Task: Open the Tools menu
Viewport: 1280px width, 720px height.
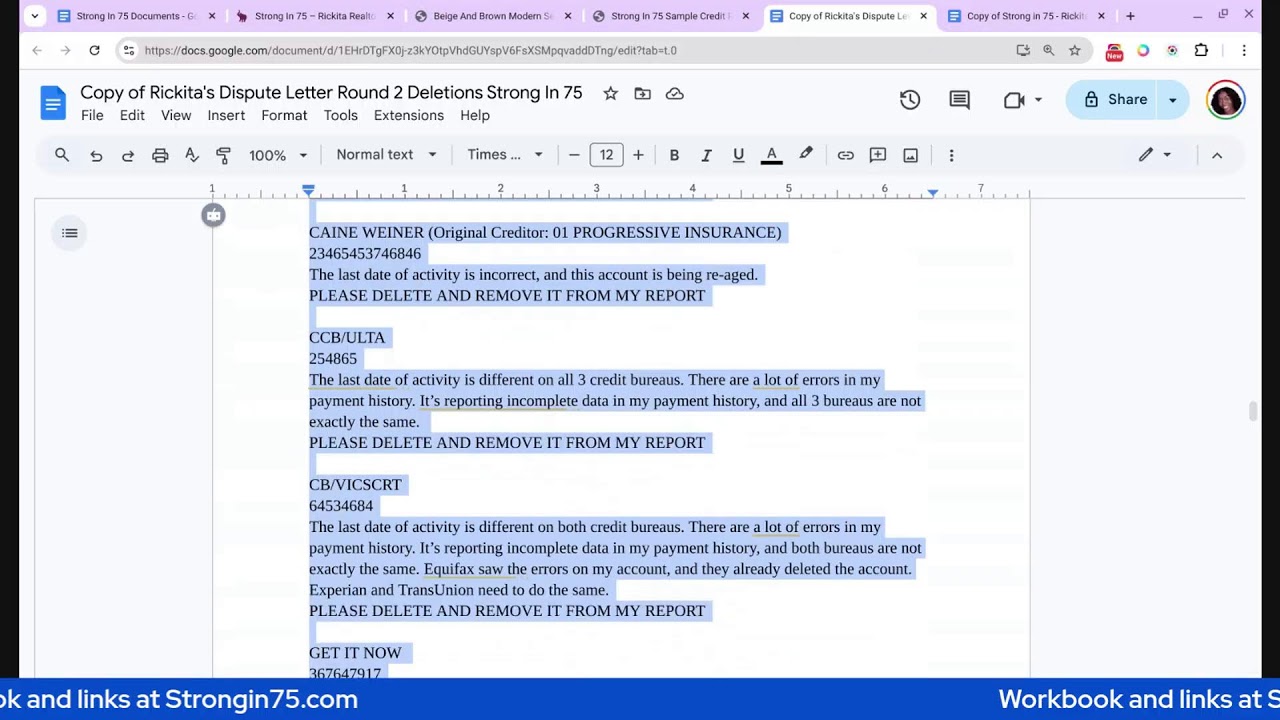Action: [340, 116]
